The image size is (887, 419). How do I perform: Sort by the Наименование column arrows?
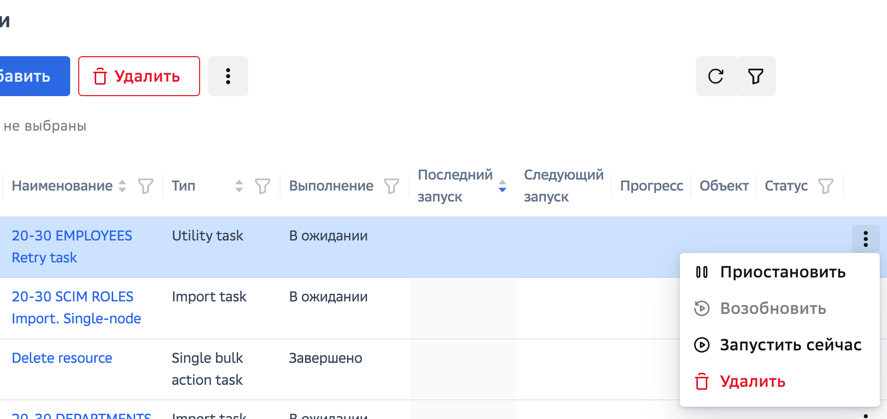point(122,186)
